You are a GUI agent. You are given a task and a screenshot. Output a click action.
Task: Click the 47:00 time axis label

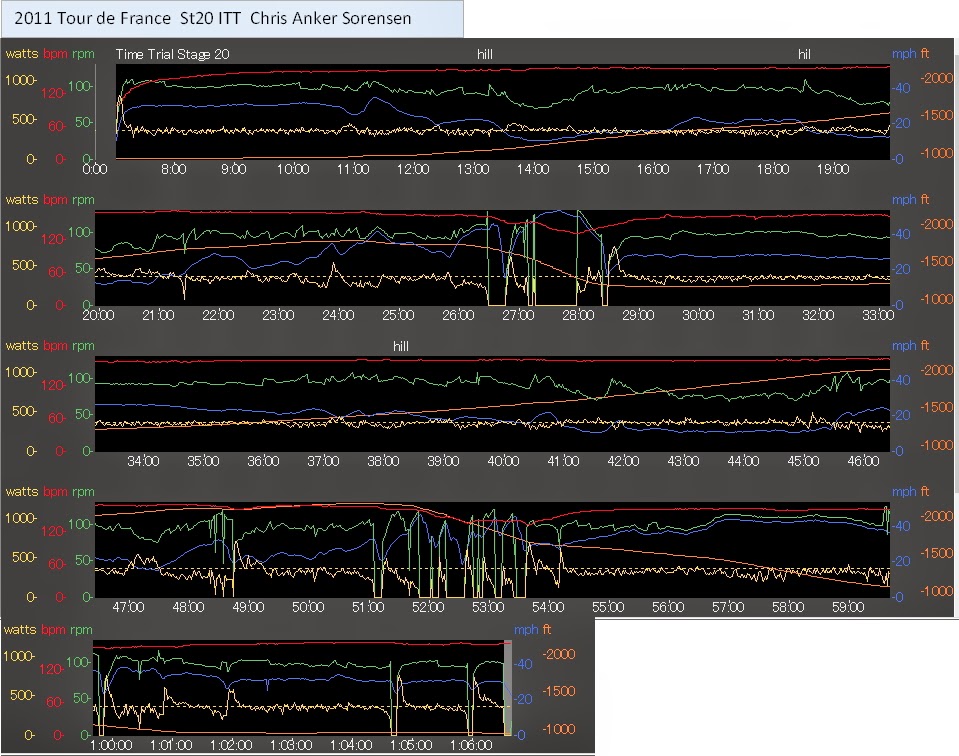[x=128, y=607]
